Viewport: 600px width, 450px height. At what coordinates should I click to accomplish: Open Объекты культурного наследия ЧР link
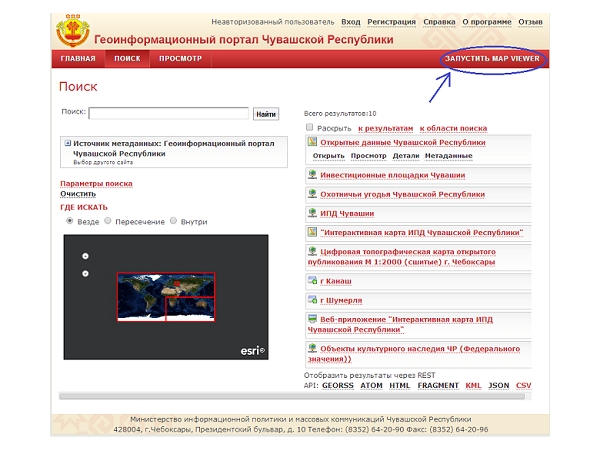(x=414, y=354)
